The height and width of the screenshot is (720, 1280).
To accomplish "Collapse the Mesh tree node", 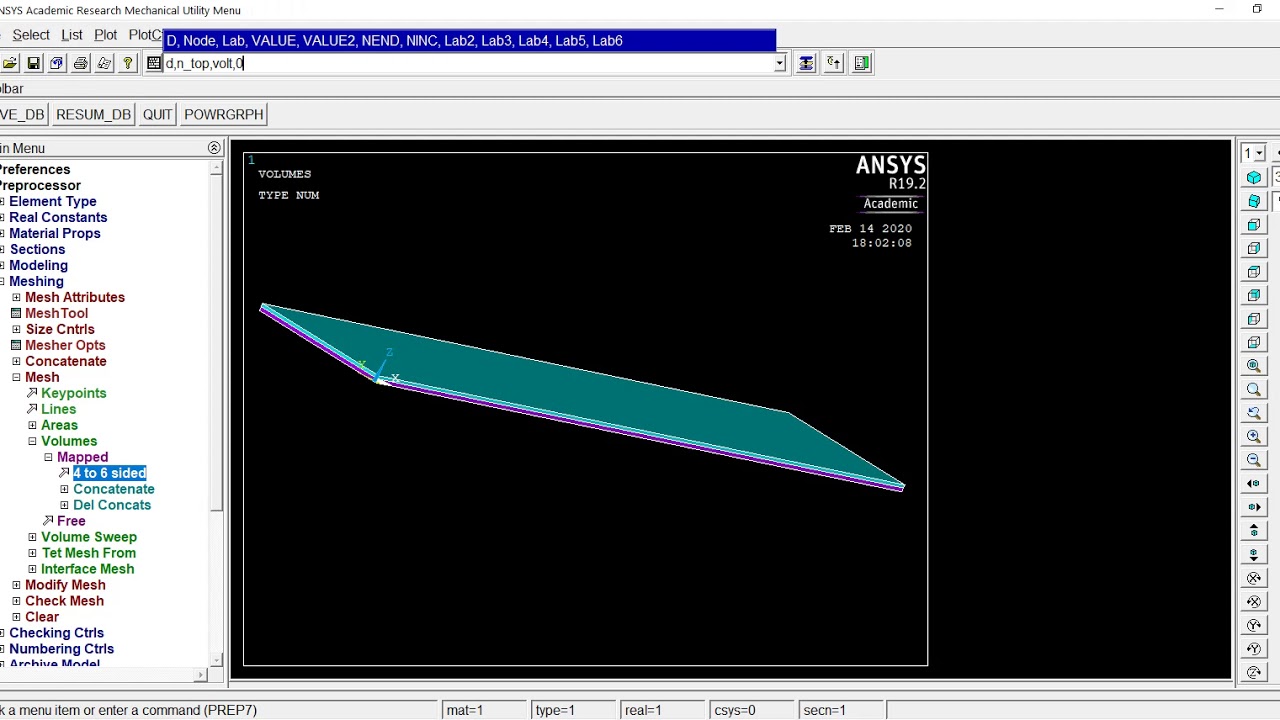I will (x=16, y=377).
